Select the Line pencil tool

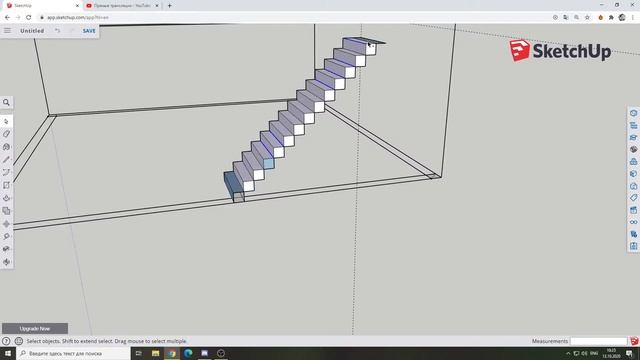point(7,160)
